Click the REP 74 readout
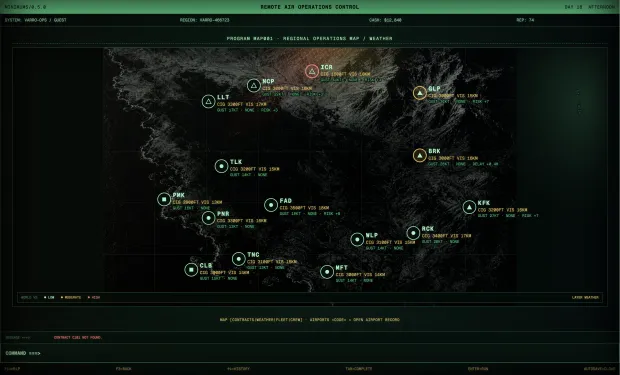The image size is (620, 375). pos(525,20)
